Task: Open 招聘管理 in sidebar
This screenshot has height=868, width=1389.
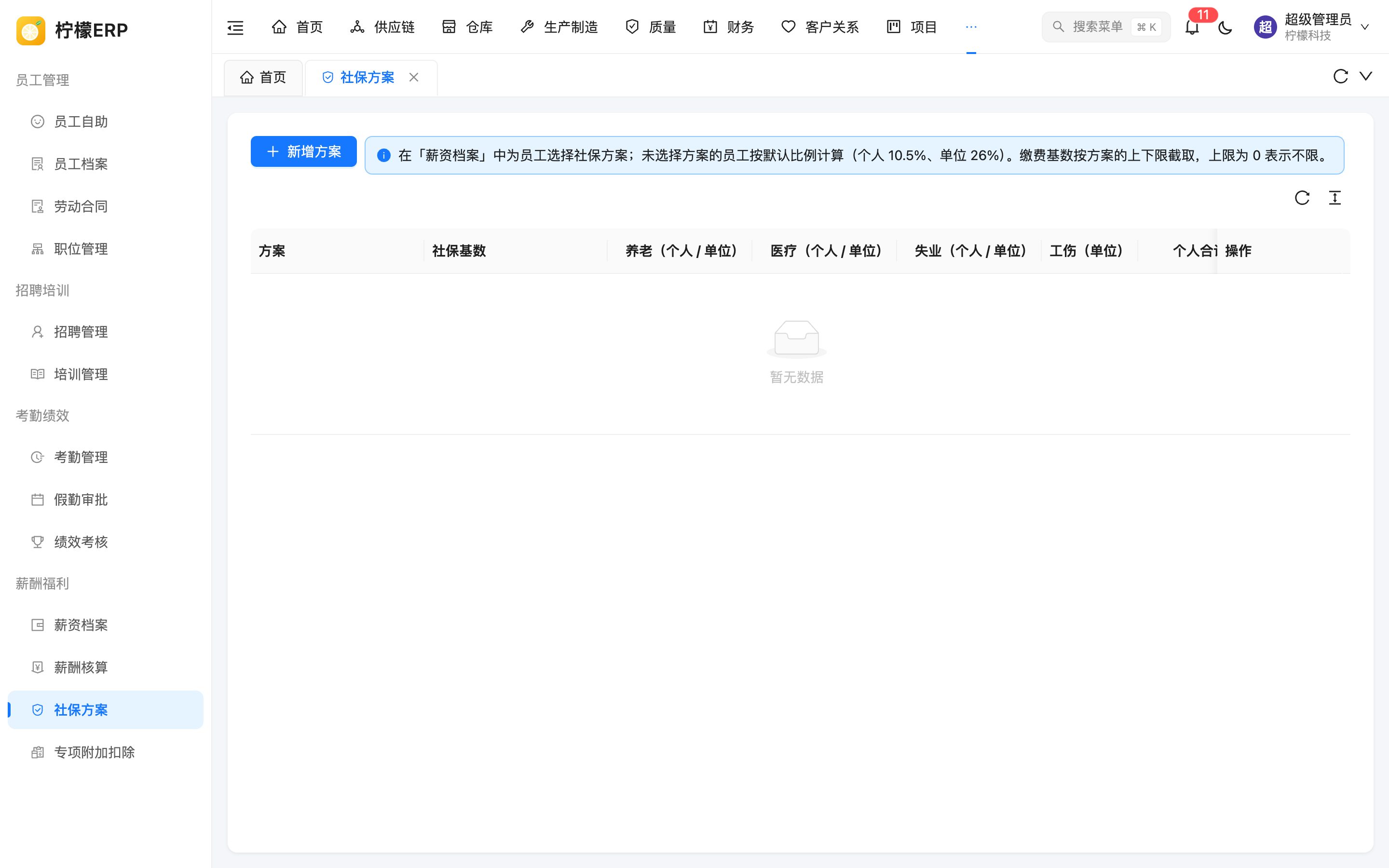Action: click(106, 332)
